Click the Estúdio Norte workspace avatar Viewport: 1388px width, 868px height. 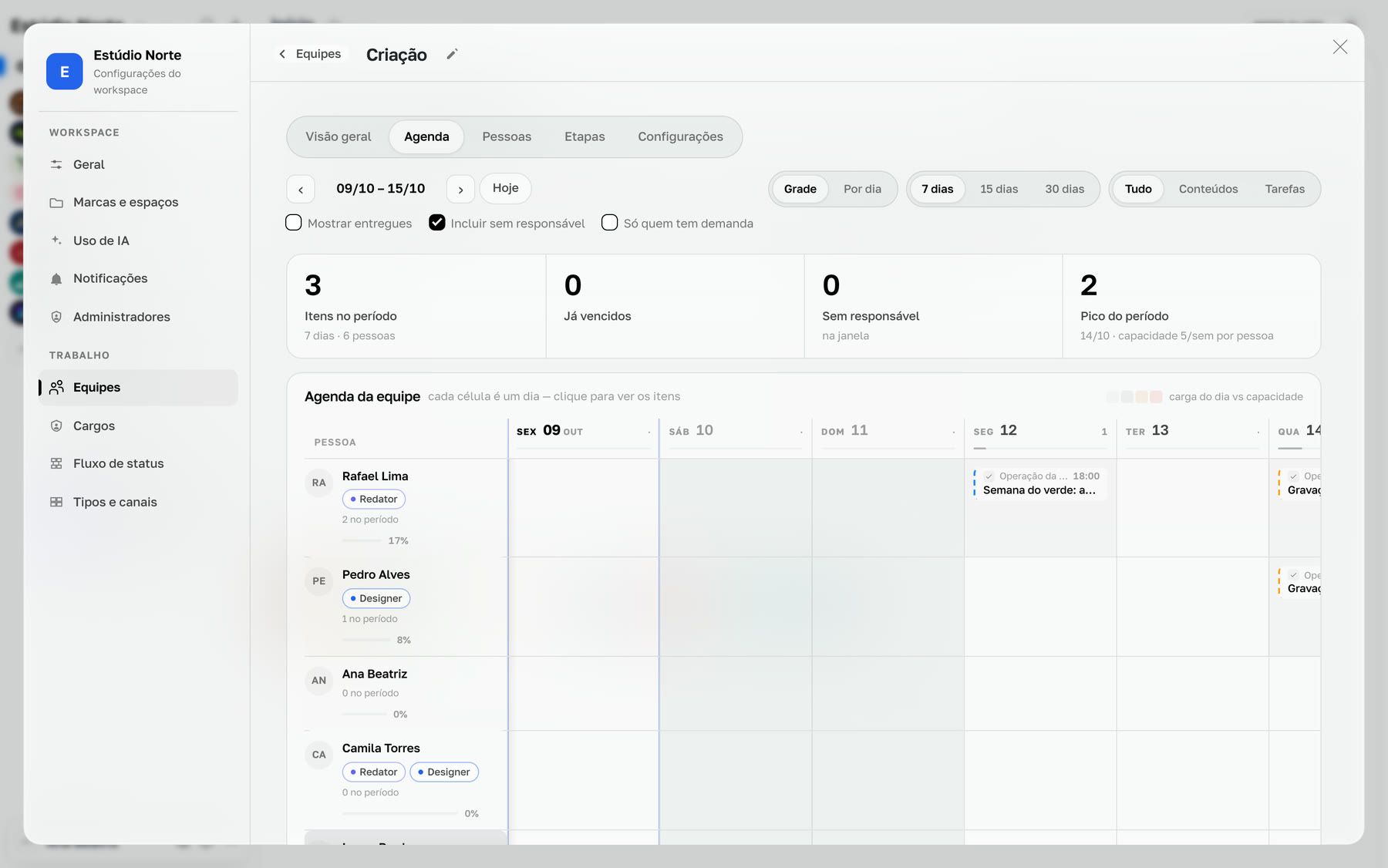click(65, 72)
